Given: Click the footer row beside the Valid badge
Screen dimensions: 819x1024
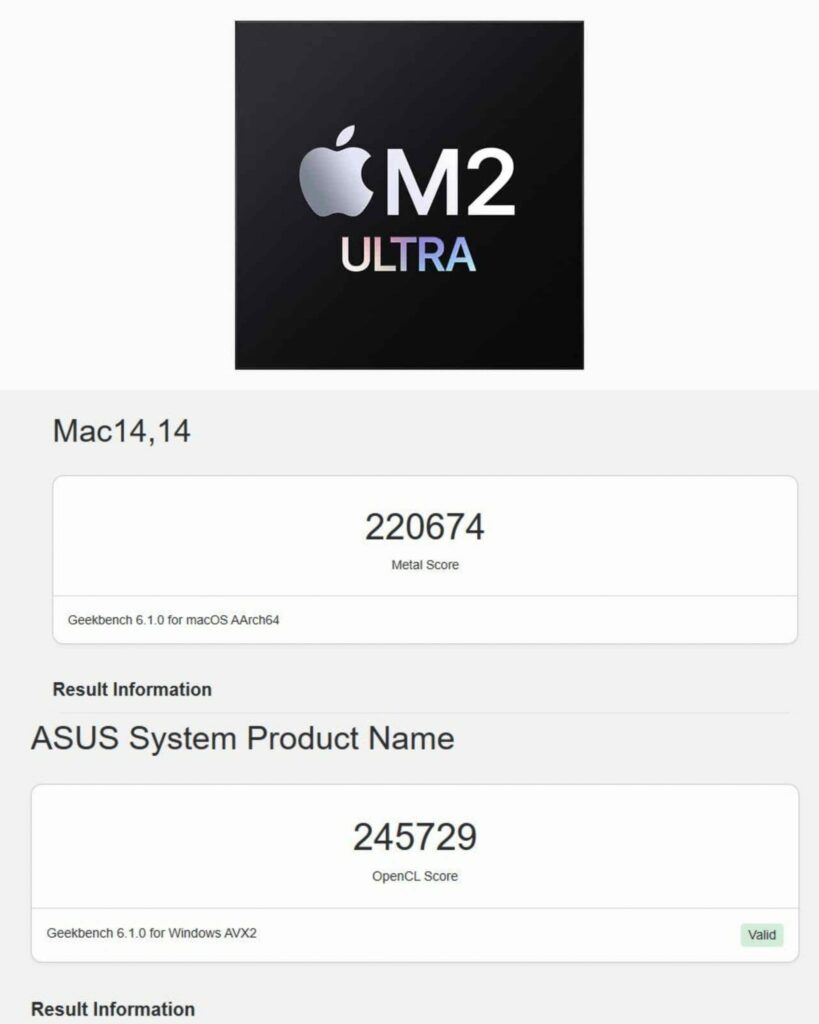Looking at the screenshot, I should (496, 935).
